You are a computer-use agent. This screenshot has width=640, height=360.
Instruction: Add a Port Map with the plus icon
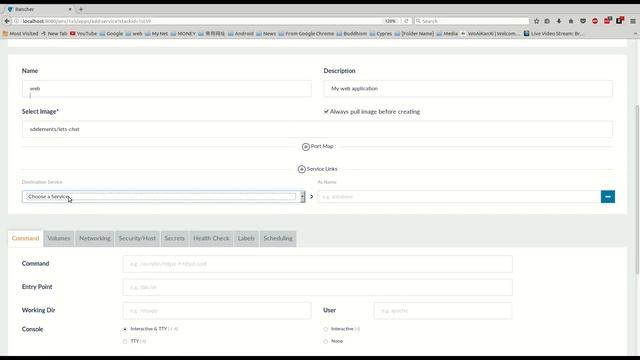(305, 147)
